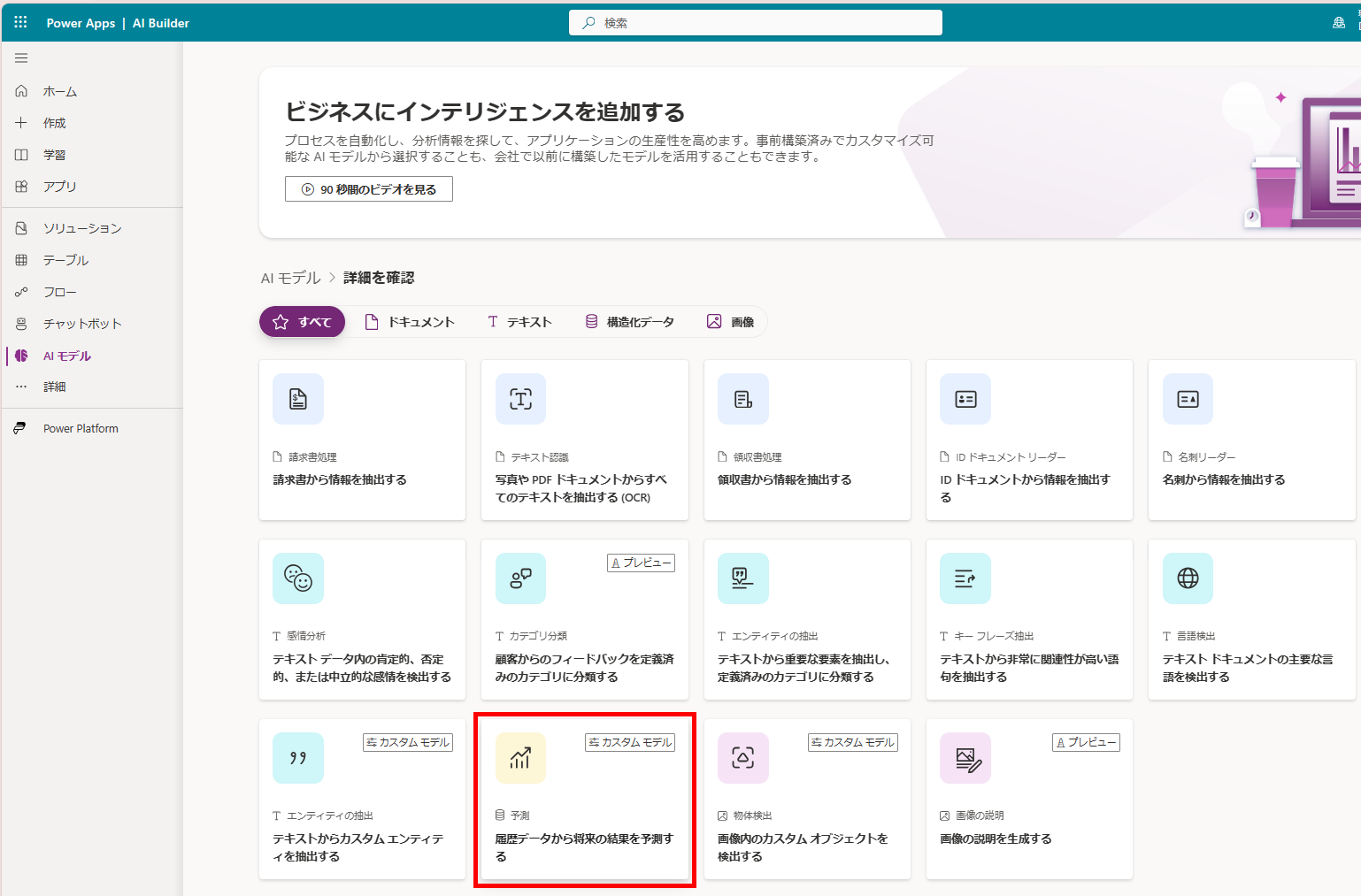The image size is (1361, 896).
Task: Click 画像内のカスタム オブジェクトを検出する text
Action: click(803, 847)
